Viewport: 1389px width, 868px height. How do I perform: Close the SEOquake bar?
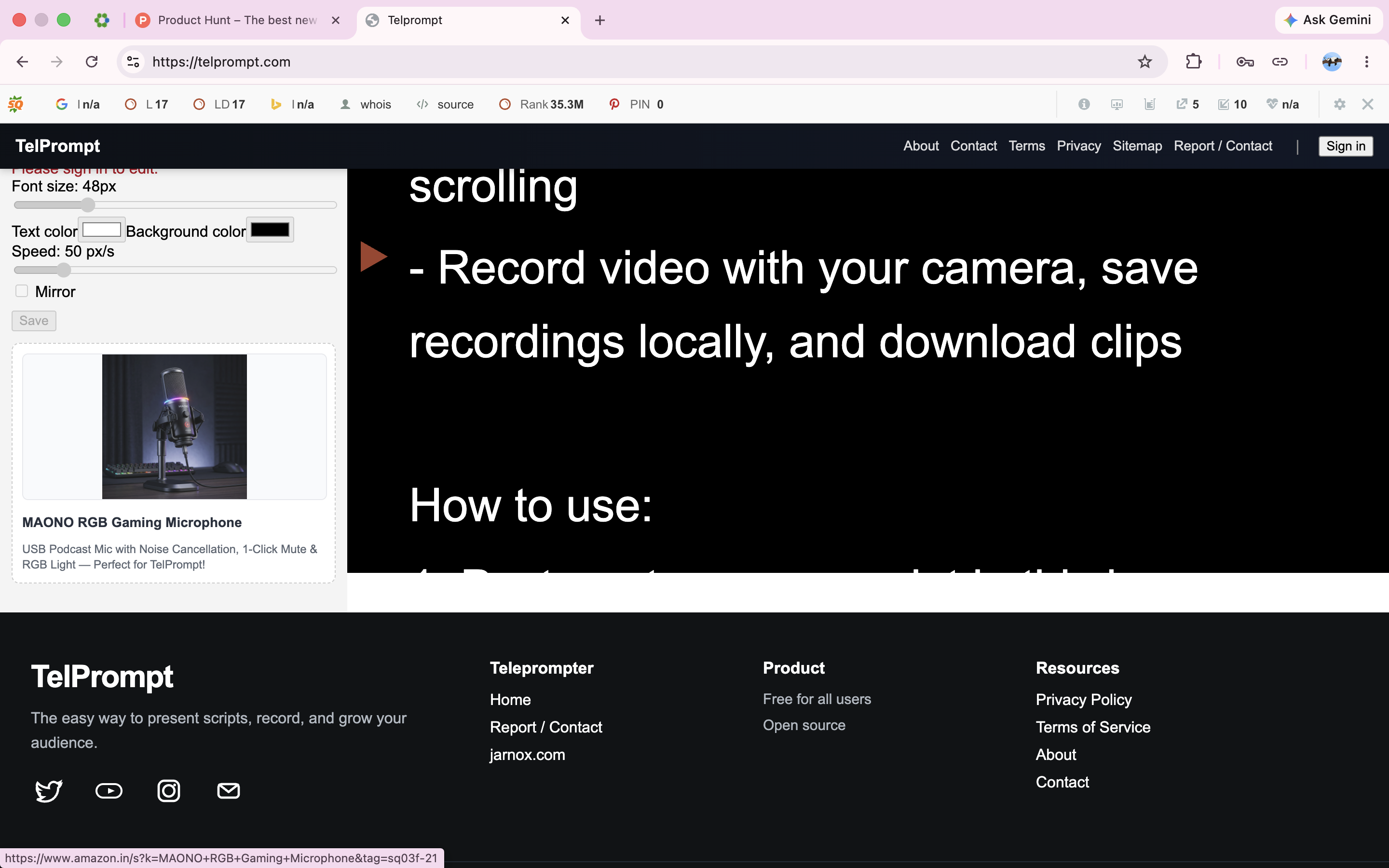(1368, 104)
